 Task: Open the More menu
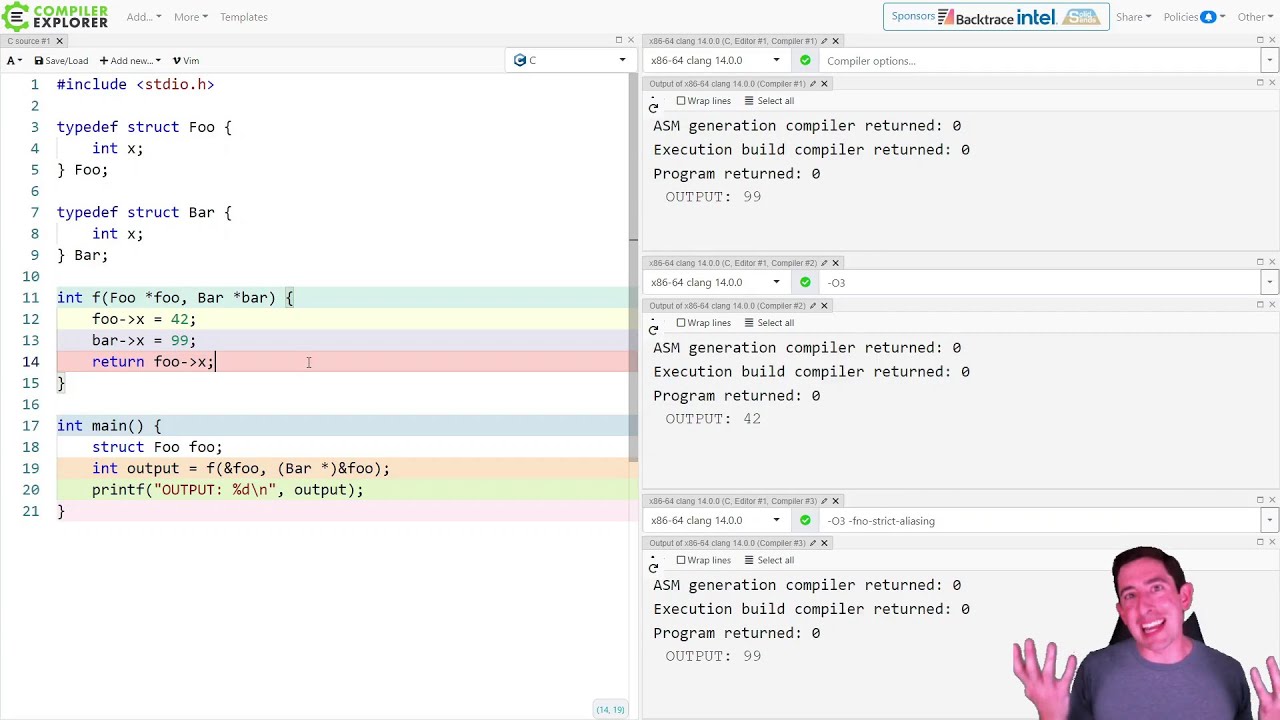point(191,17)
